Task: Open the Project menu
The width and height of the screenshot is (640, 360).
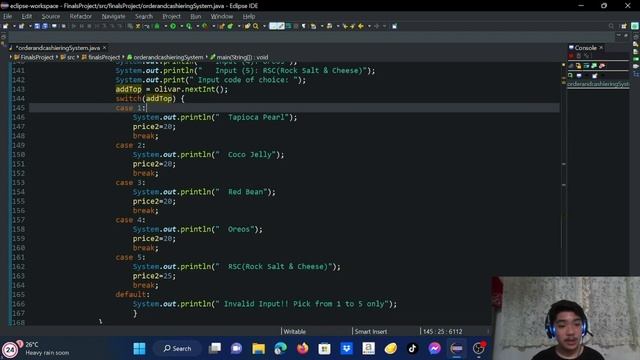Action: [x=171, y=16]
